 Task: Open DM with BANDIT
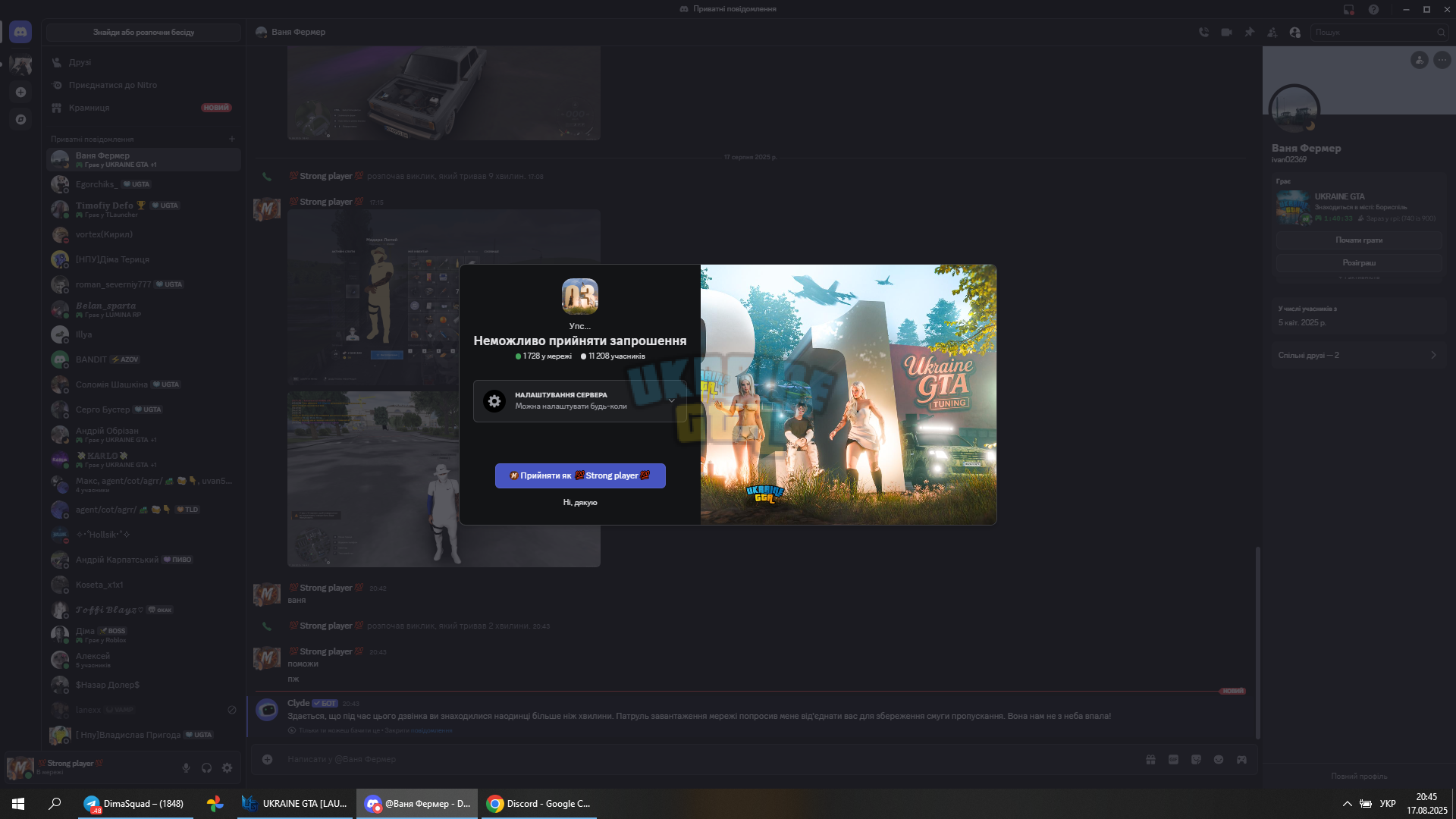[x=144, y=359]
